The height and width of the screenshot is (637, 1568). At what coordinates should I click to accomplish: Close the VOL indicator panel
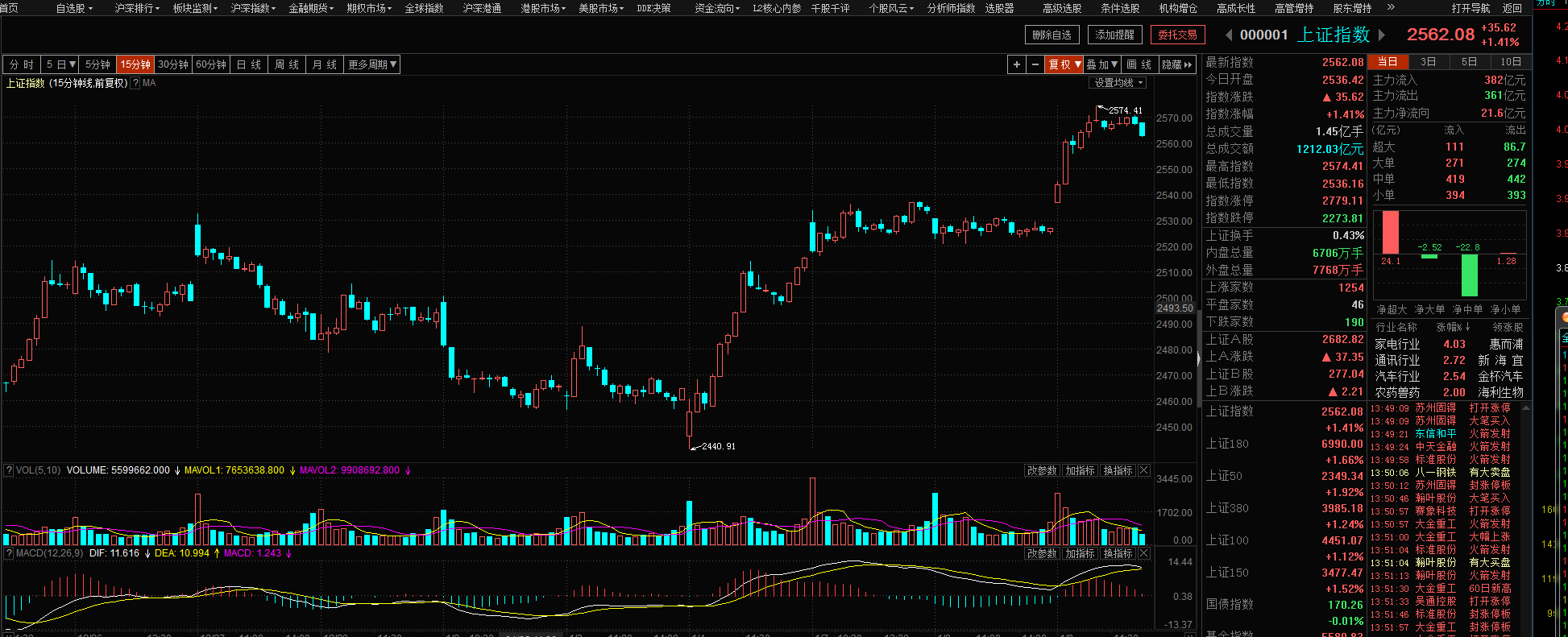[1143, 470]
